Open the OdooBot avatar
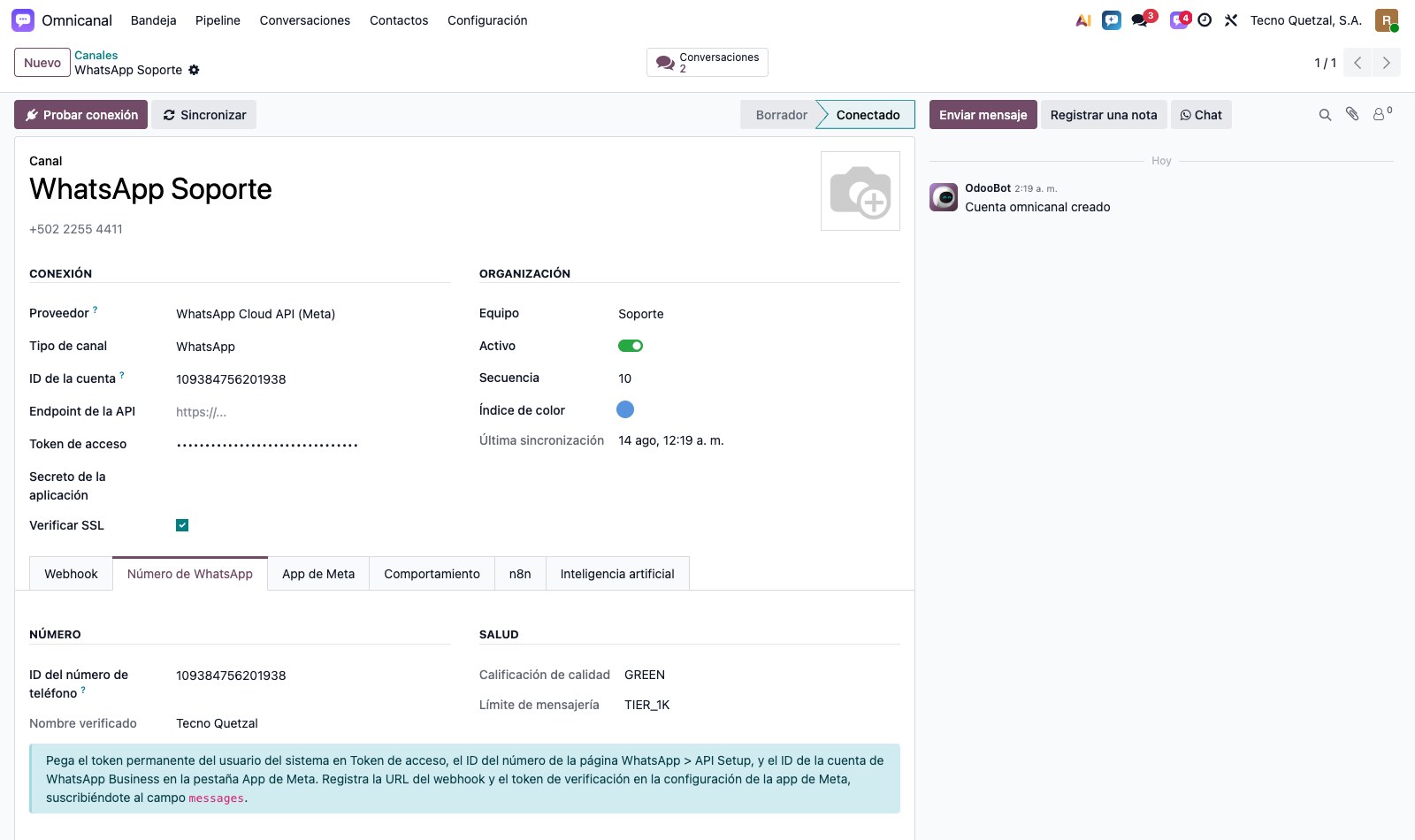 click(x=944, y=197)
